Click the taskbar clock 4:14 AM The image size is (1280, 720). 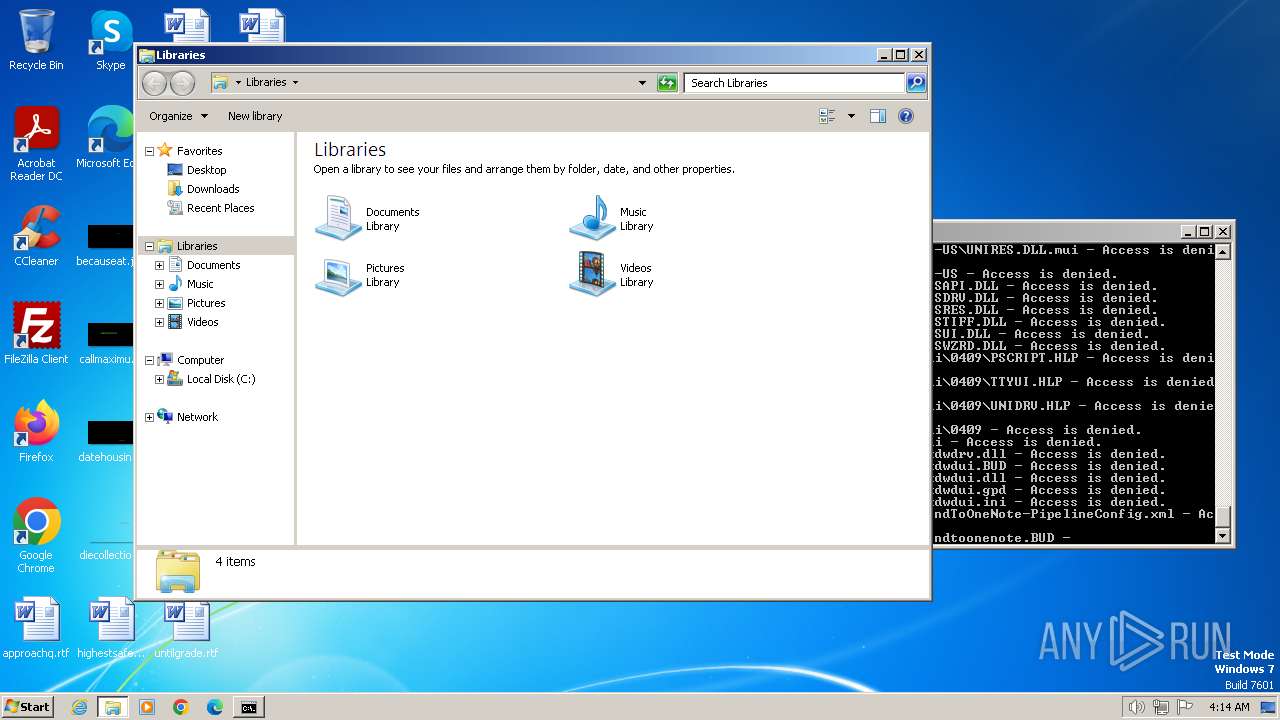tap(1229, 707)
